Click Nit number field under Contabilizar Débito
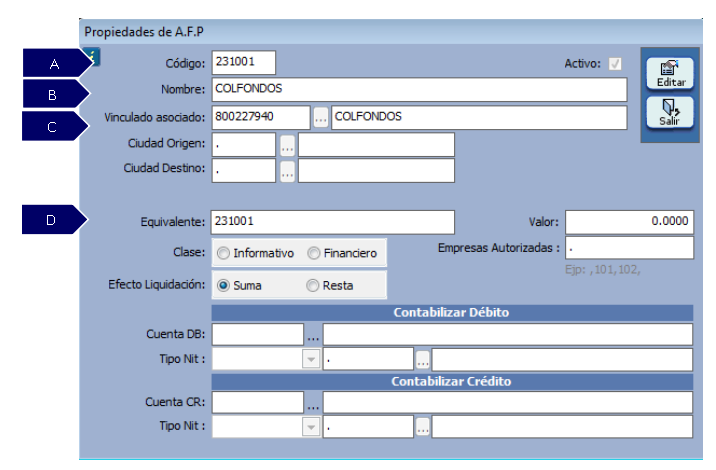716x470 pixels. tap(368, 359)
